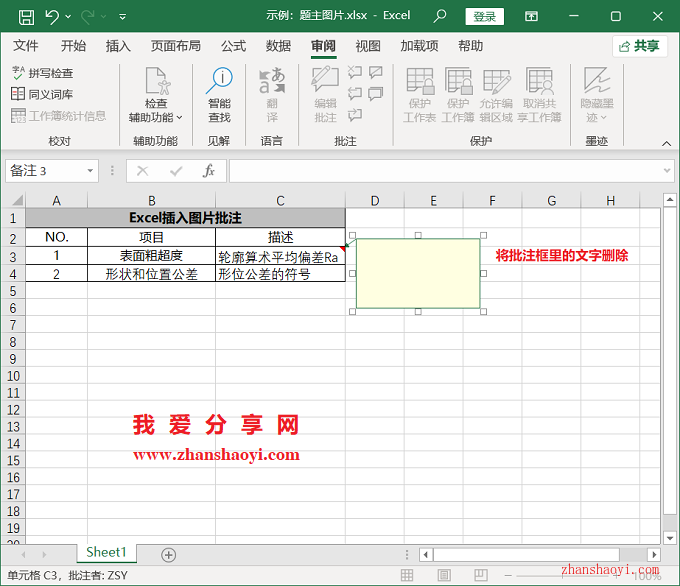Click the delete comment icon

355,72
